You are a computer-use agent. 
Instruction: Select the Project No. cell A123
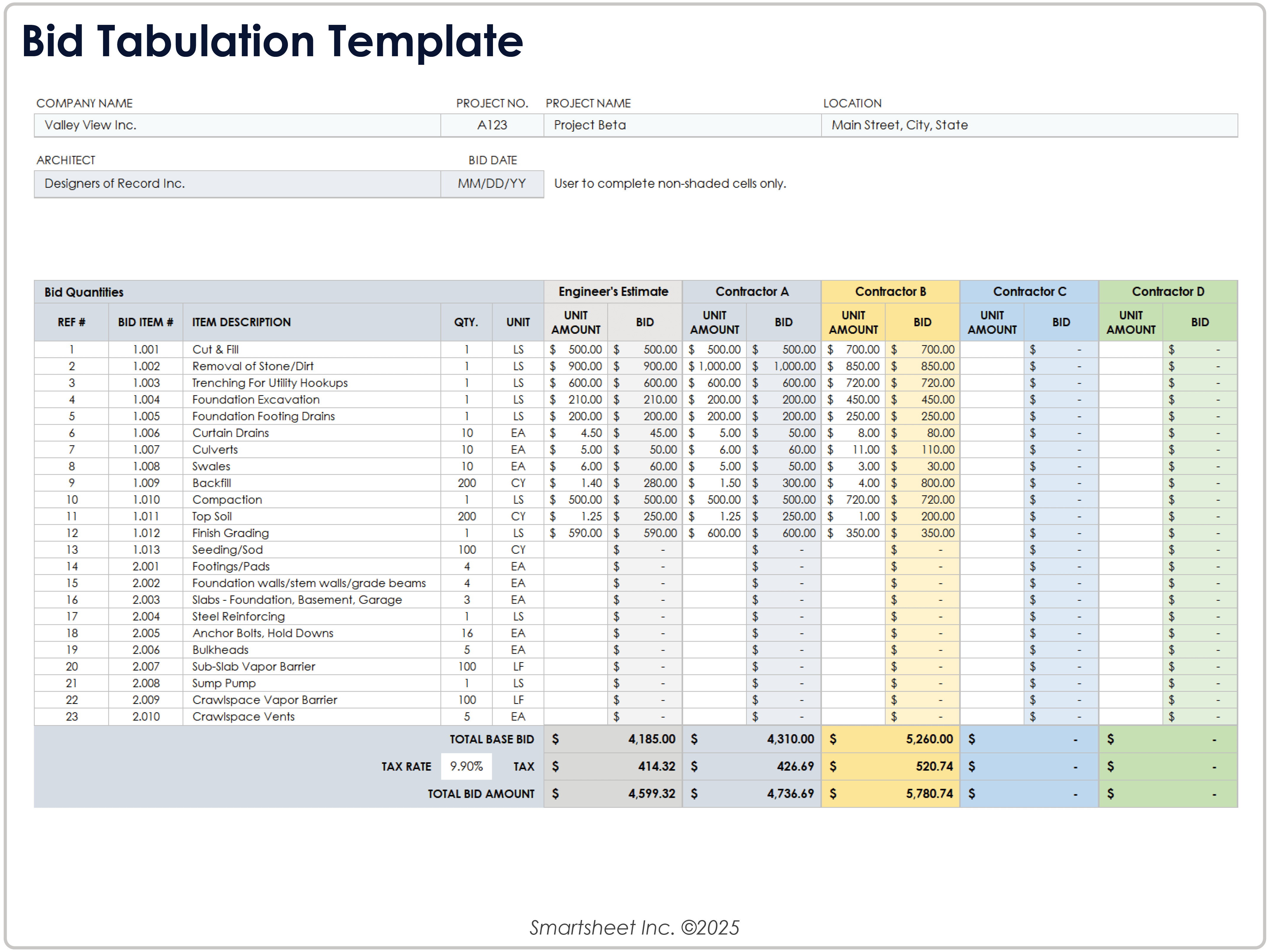pyautogui.click(x=492, y=125)
